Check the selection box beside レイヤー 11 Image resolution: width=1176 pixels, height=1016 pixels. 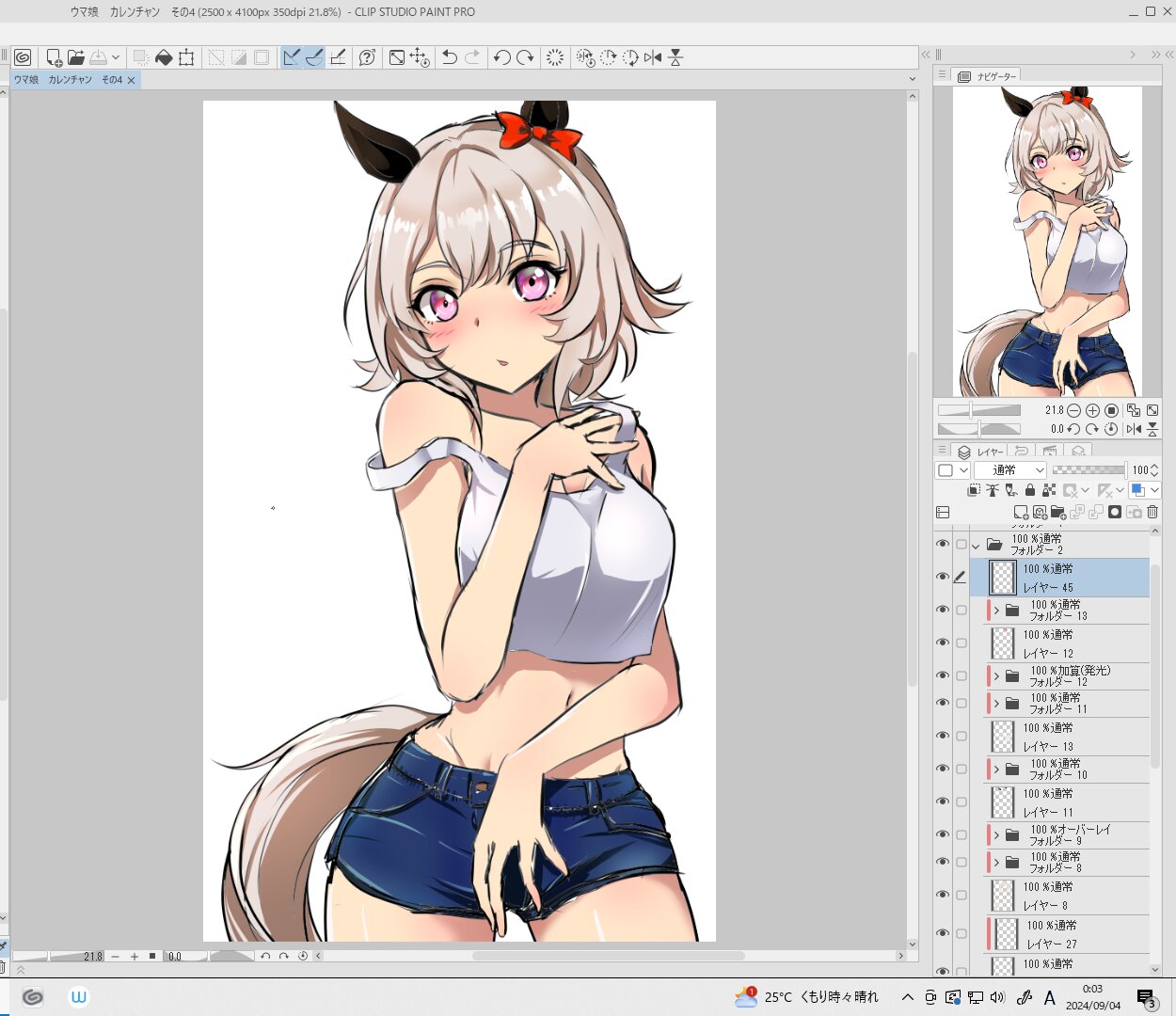click(x=961, y=802)
